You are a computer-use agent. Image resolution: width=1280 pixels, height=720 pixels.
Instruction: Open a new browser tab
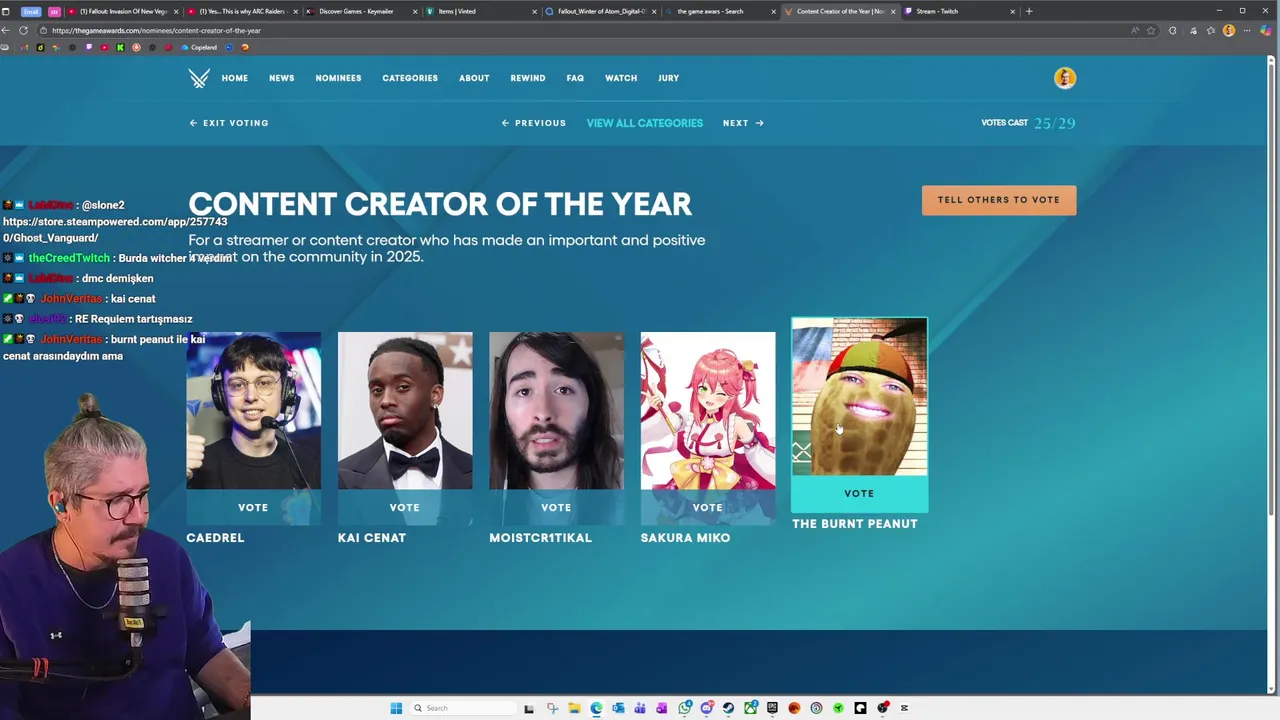pos(1029,11)
